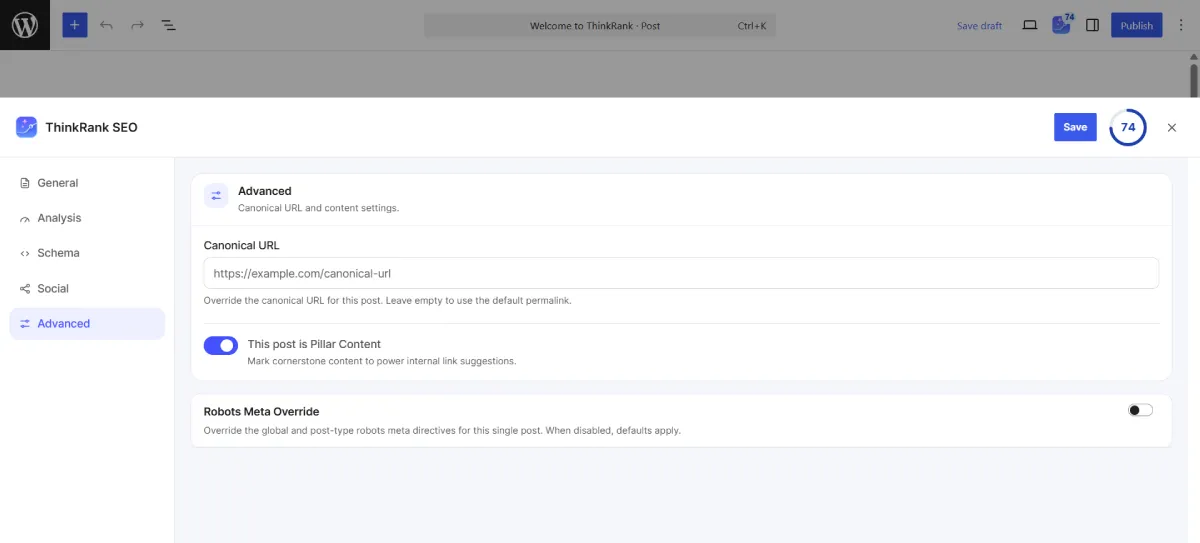This screenshot has width=1200, height=543.
Task: Open the document overview list icon
Action: click(x=169, y=25)
